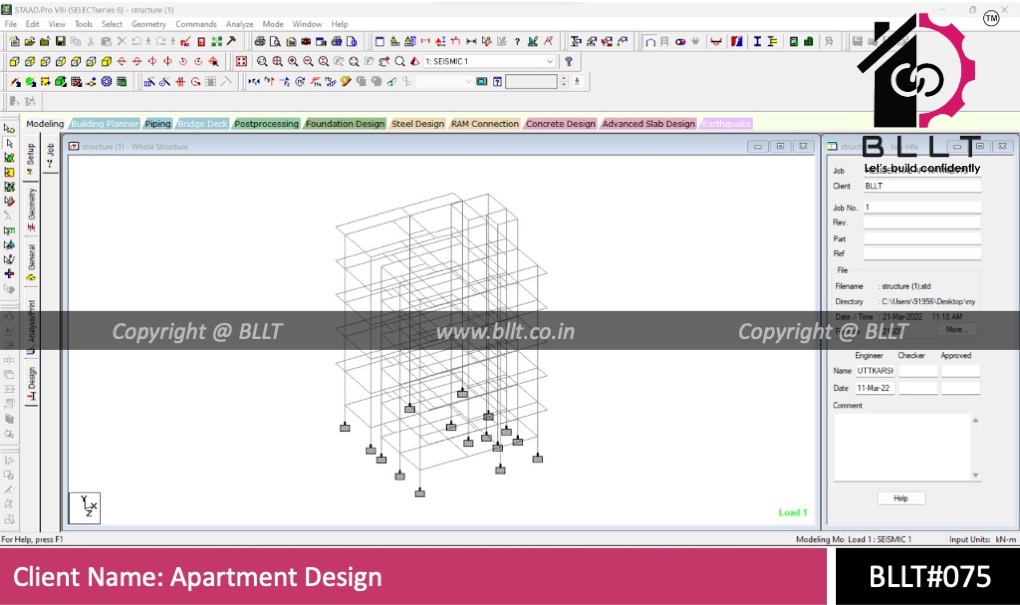Image resolution: width=1020 pixels, height=605 pixels.
Task: Open the vertical Design page tab
Action: click(31, 384)
